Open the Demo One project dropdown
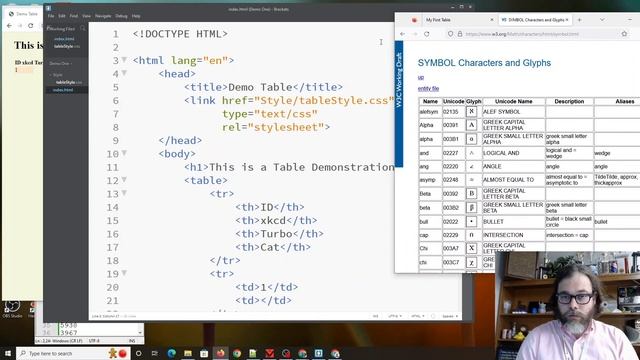Viewport: 640px width, 360px height. [60, 63]
